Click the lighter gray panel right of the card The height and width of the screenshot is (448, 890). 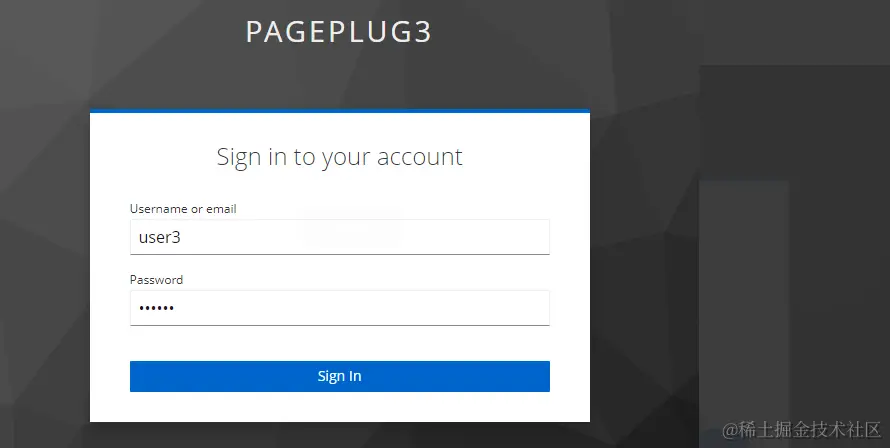(x=744, y=295)
